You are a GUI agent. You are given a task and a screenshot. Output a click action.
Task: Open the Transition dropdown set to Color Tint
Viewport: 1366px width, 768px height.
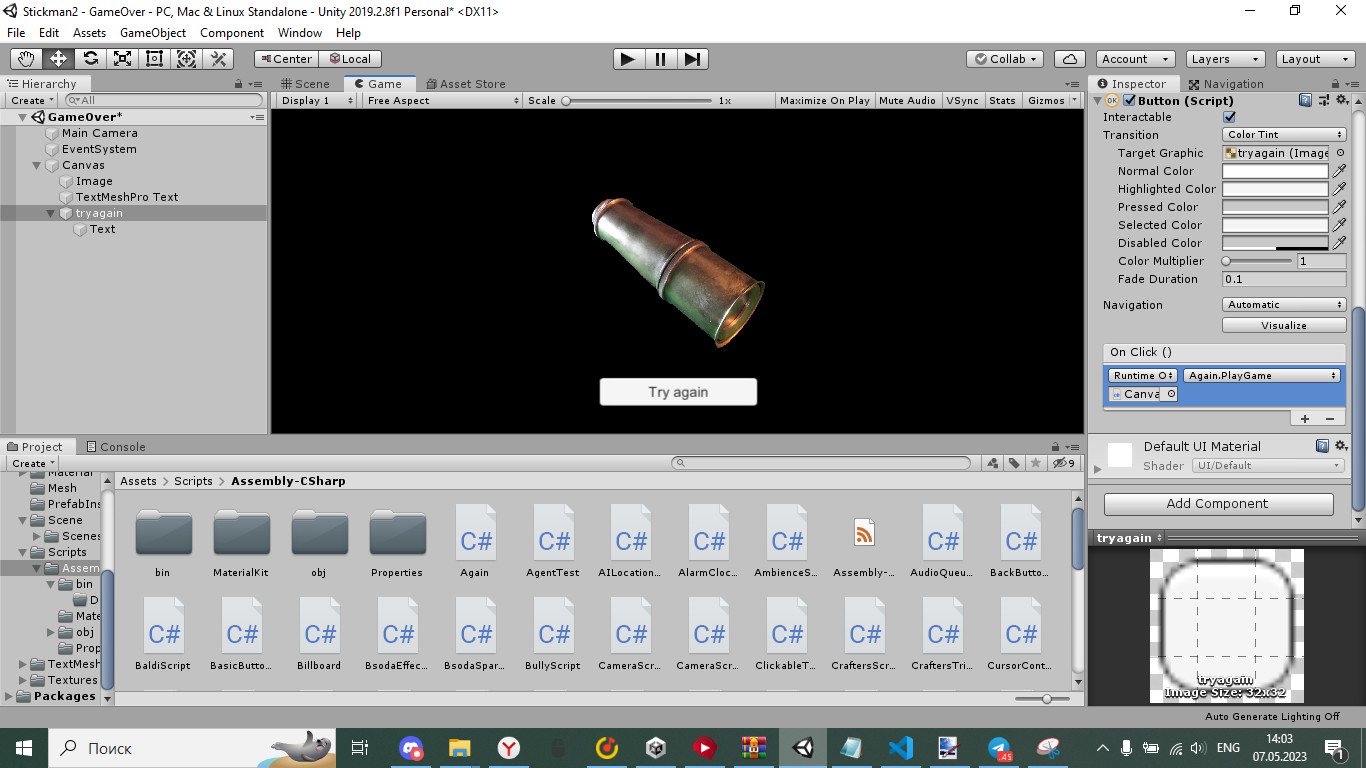(x=1283, y=134)
